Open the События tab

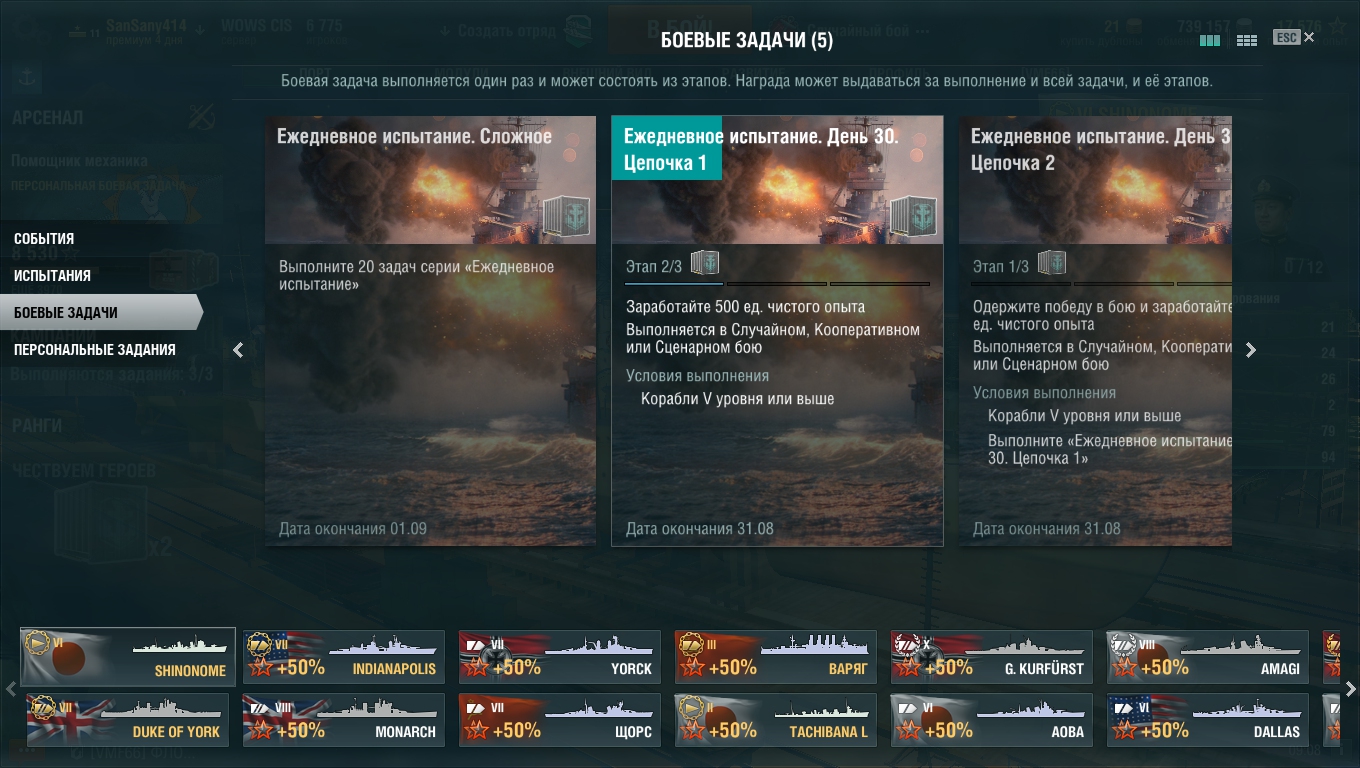click(x=44, y=239)
